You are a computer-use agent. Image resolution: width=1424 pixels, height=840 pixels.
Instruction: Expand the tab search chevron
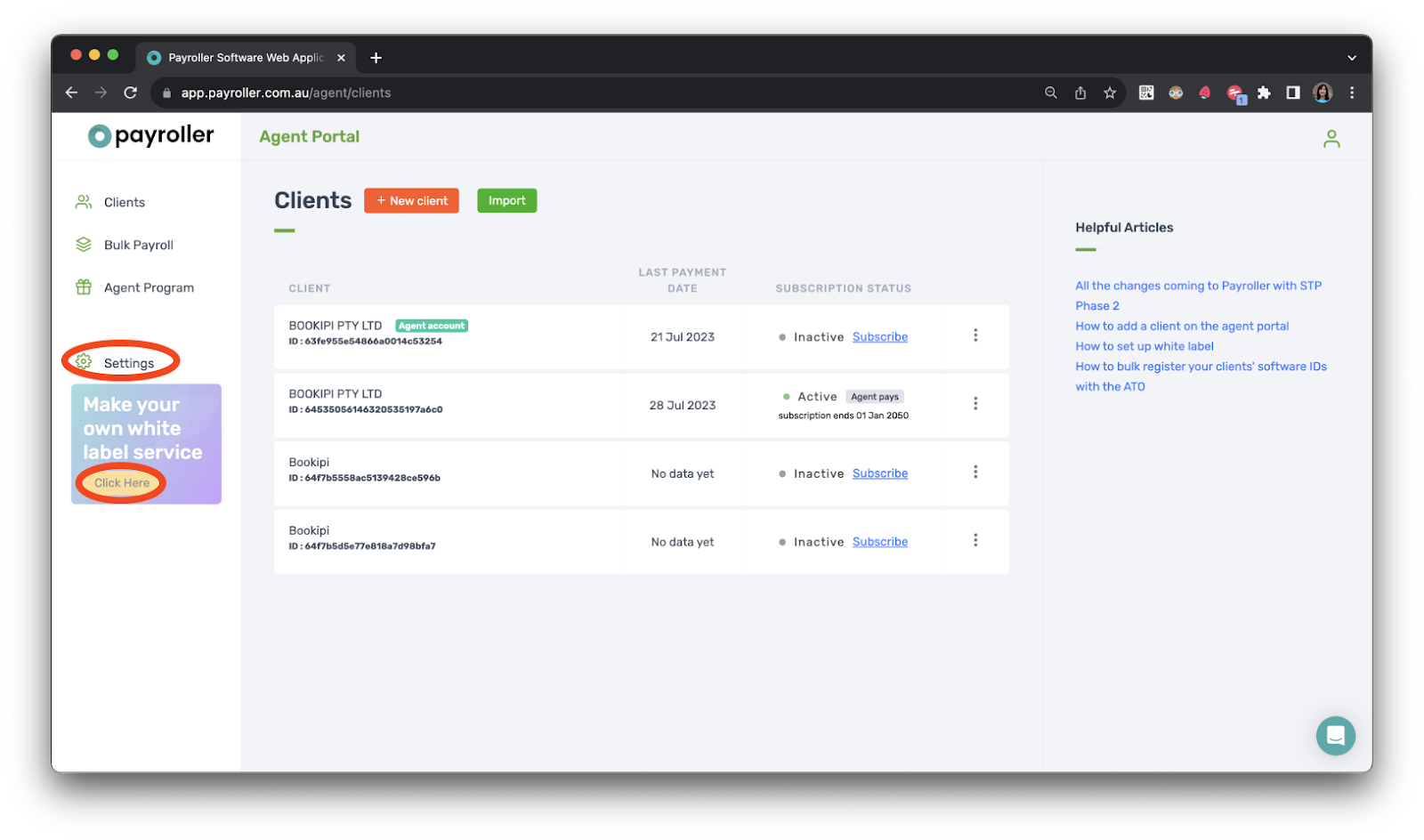tap(1352, 58)
